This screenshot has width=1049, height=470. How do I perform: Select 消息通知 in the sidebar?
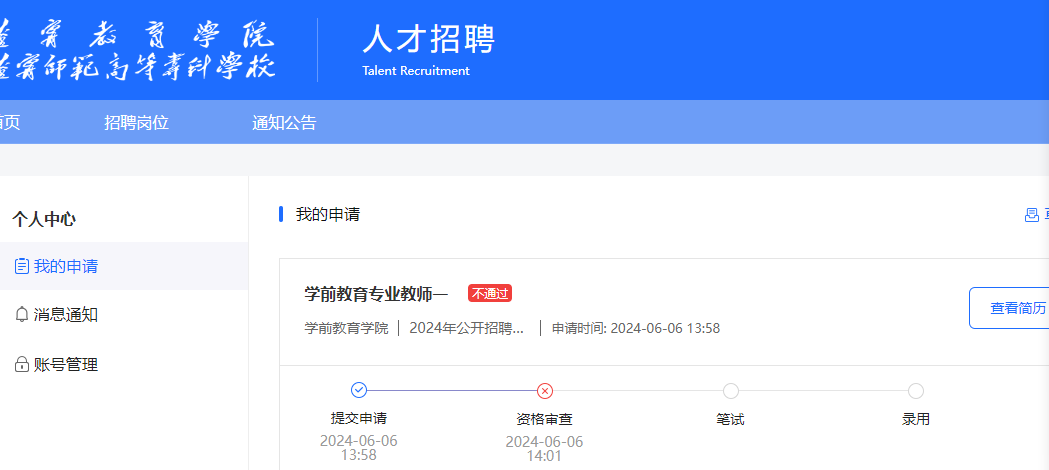66,315
